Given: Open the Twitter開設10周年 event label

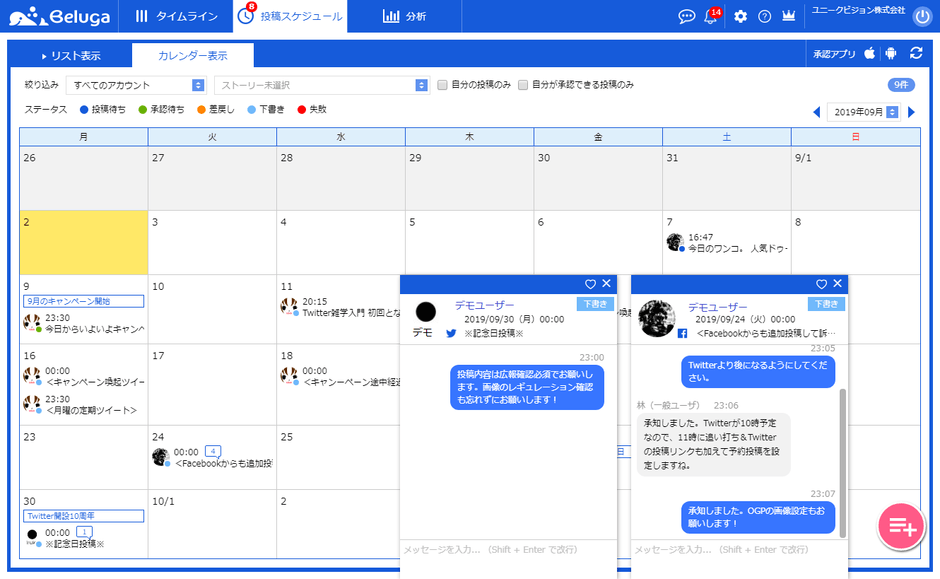Looking at the screenshot, I should 83,516.
